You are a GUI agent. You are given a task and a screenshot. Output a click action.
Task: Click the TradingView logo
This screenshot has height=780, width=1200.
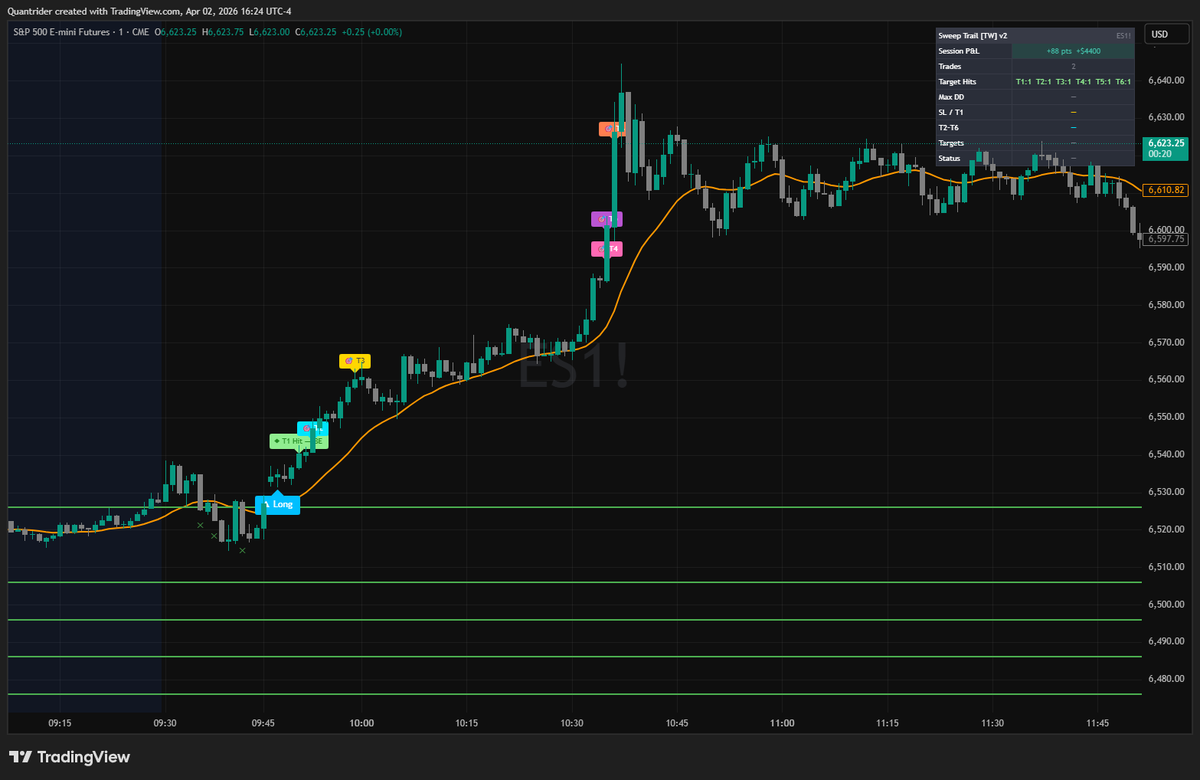click(x=70, y=757)
